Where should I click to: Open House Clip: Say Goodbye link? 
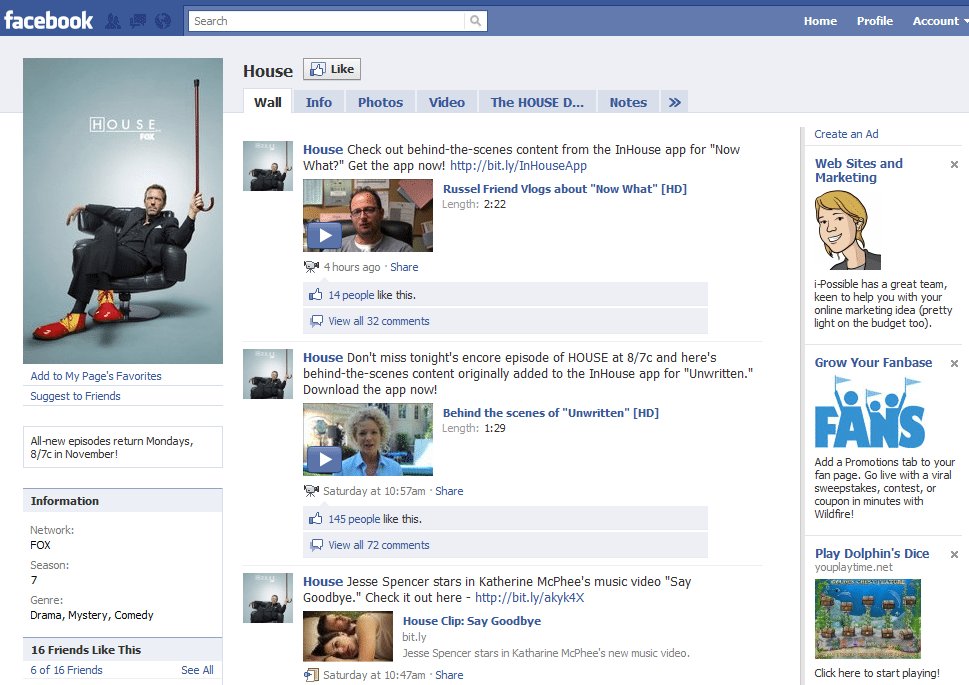coord(472,621)
